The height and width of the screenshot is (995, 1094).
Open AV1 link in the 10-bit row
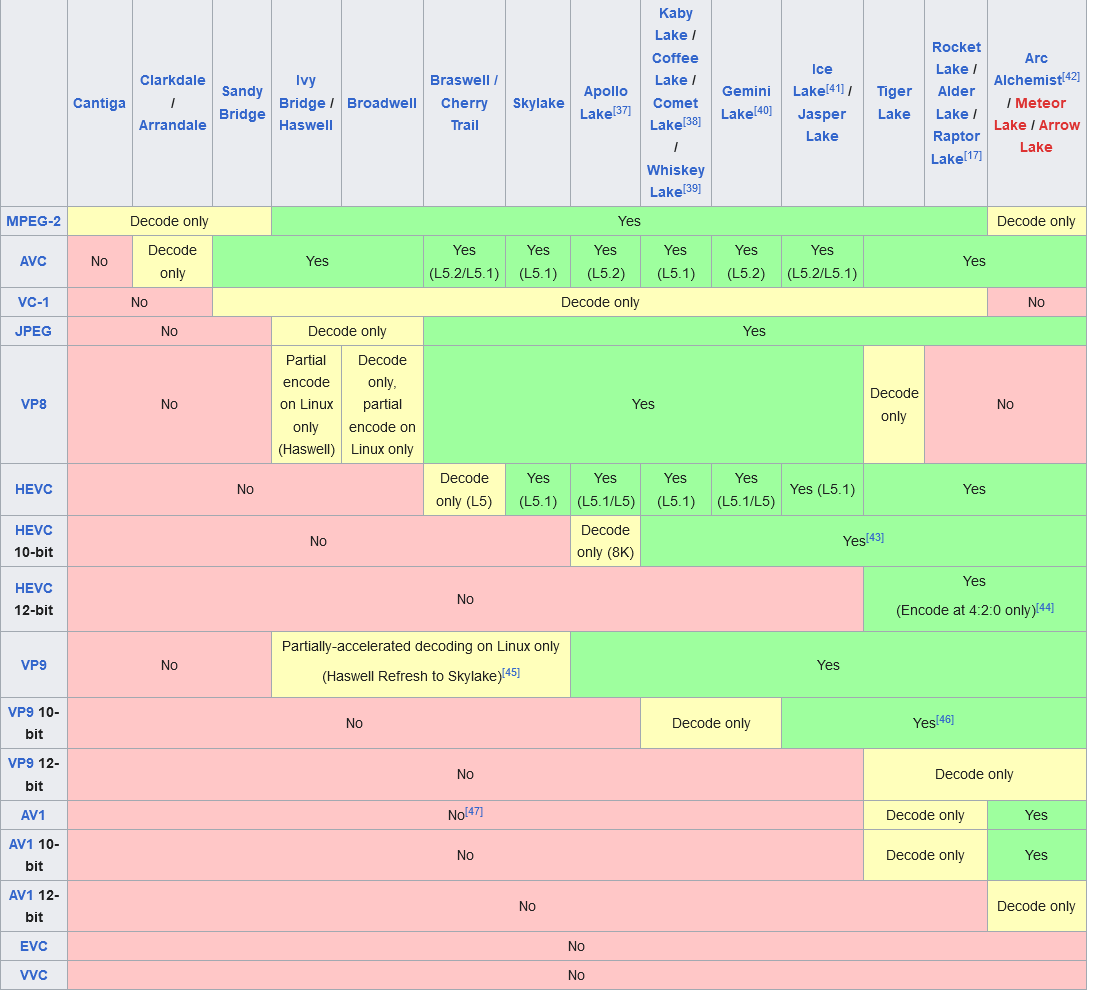21,844
